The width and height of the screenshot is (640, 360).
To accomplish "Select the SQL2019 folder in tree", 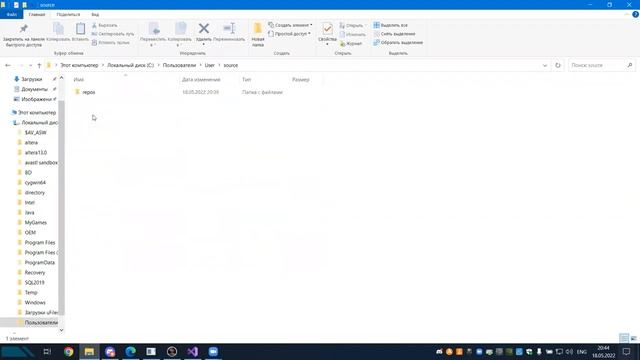I will tap(34, 282).
